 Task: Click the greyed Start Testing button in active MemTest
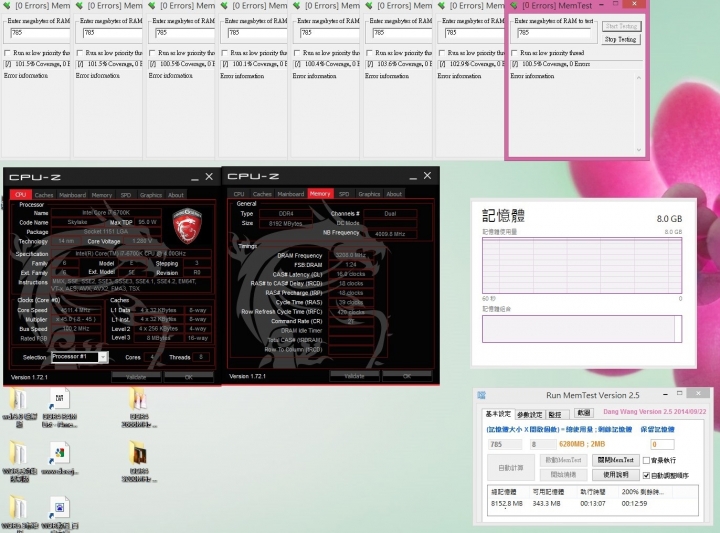coord(620,26)
